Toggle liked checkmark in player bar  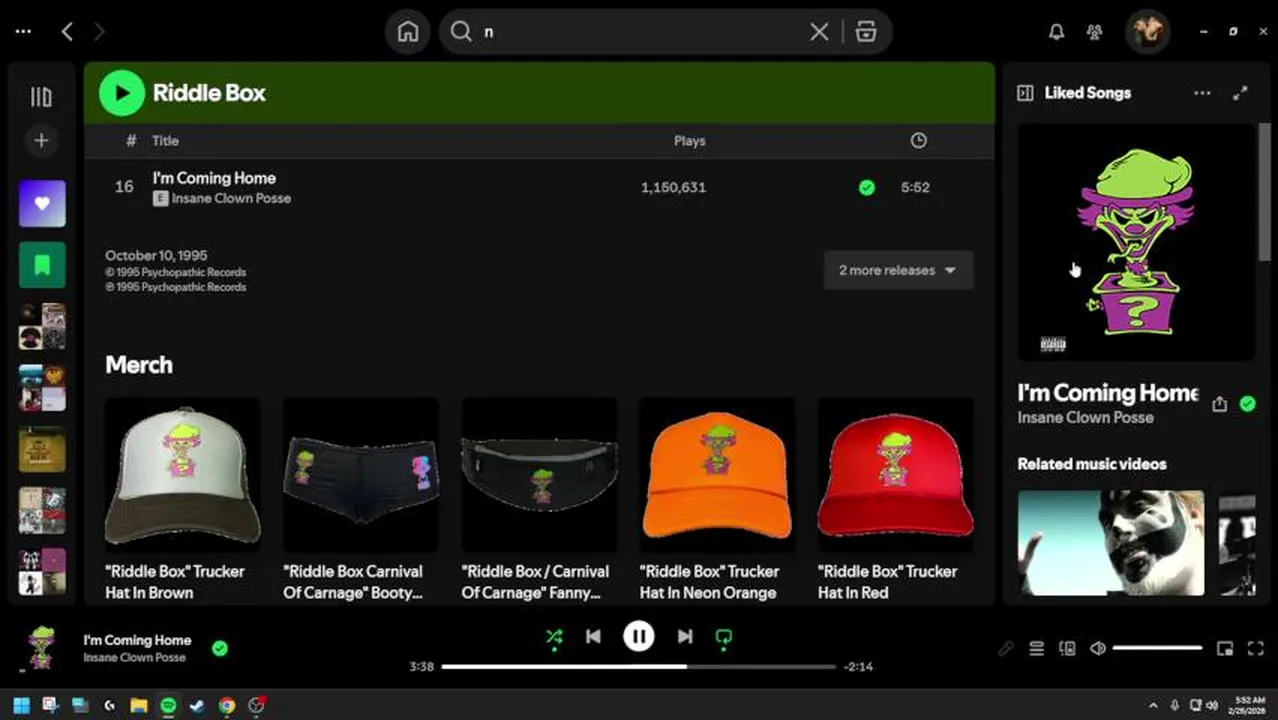[220, 648]
